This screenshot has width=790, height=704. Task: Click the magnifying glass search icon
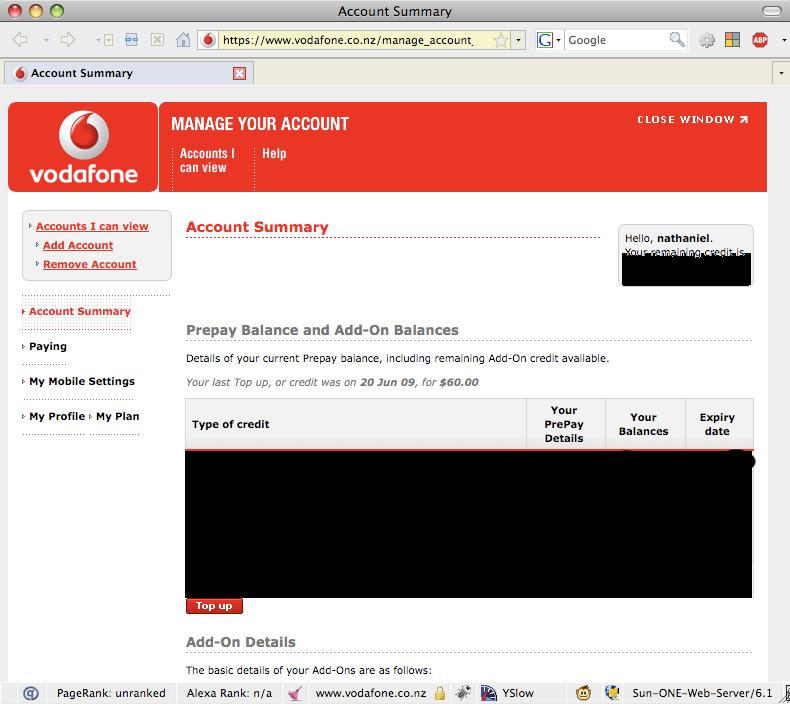pyautogui.click(x=677, y=40)
